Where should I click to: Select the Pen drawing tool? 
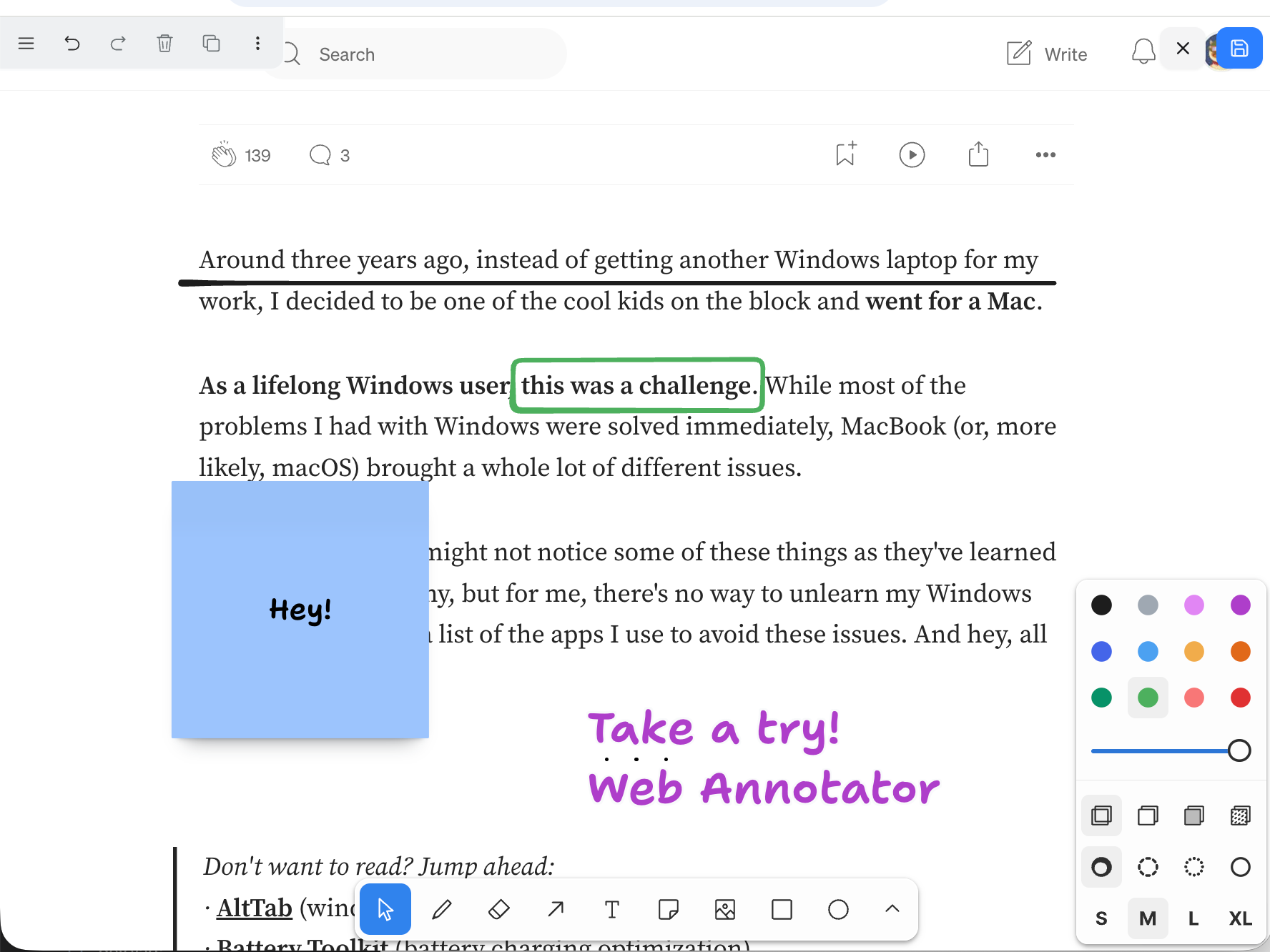point(441,909)
